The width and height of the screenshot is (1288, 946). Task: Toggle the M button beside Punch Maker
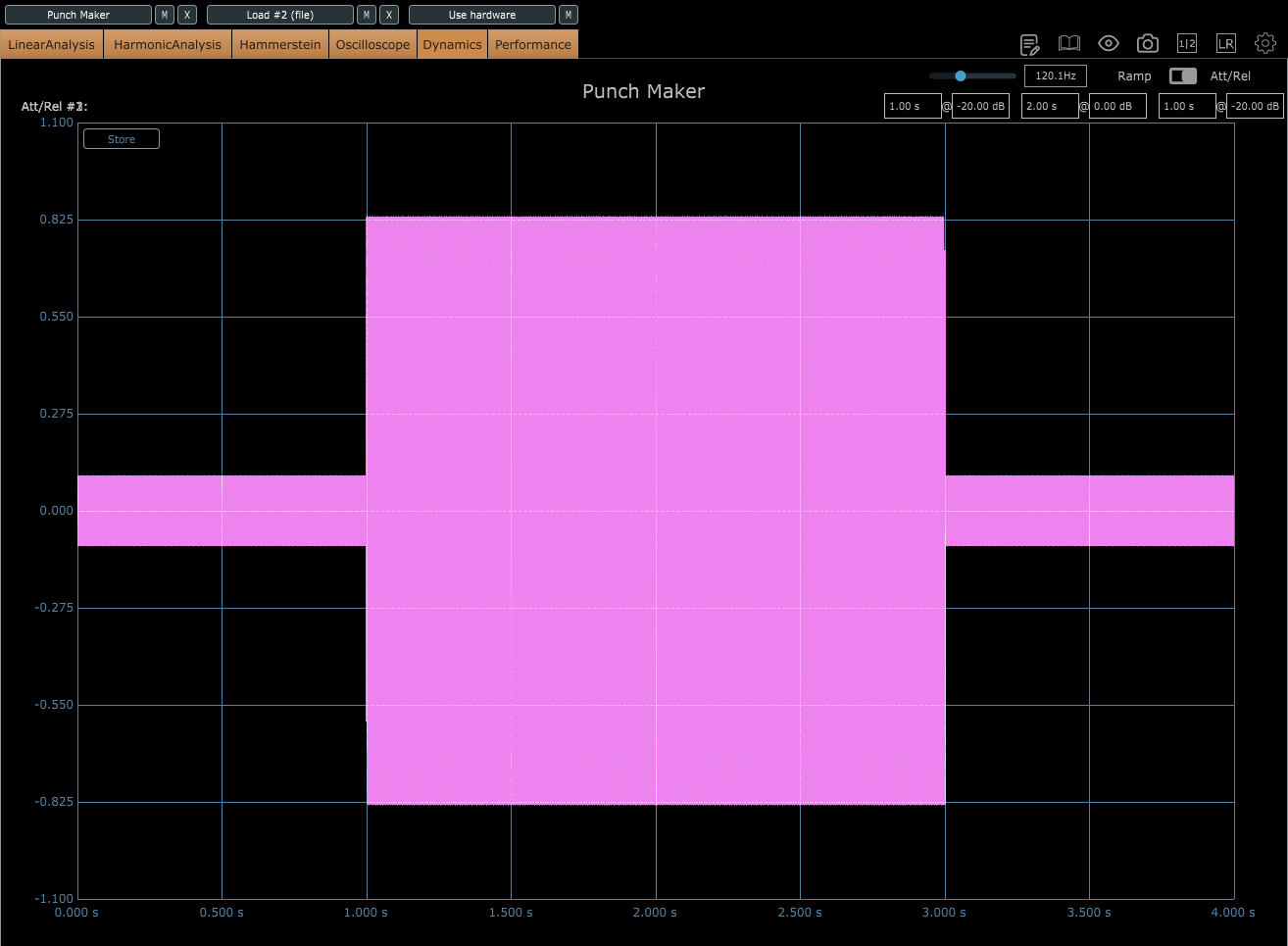[165, 15]
